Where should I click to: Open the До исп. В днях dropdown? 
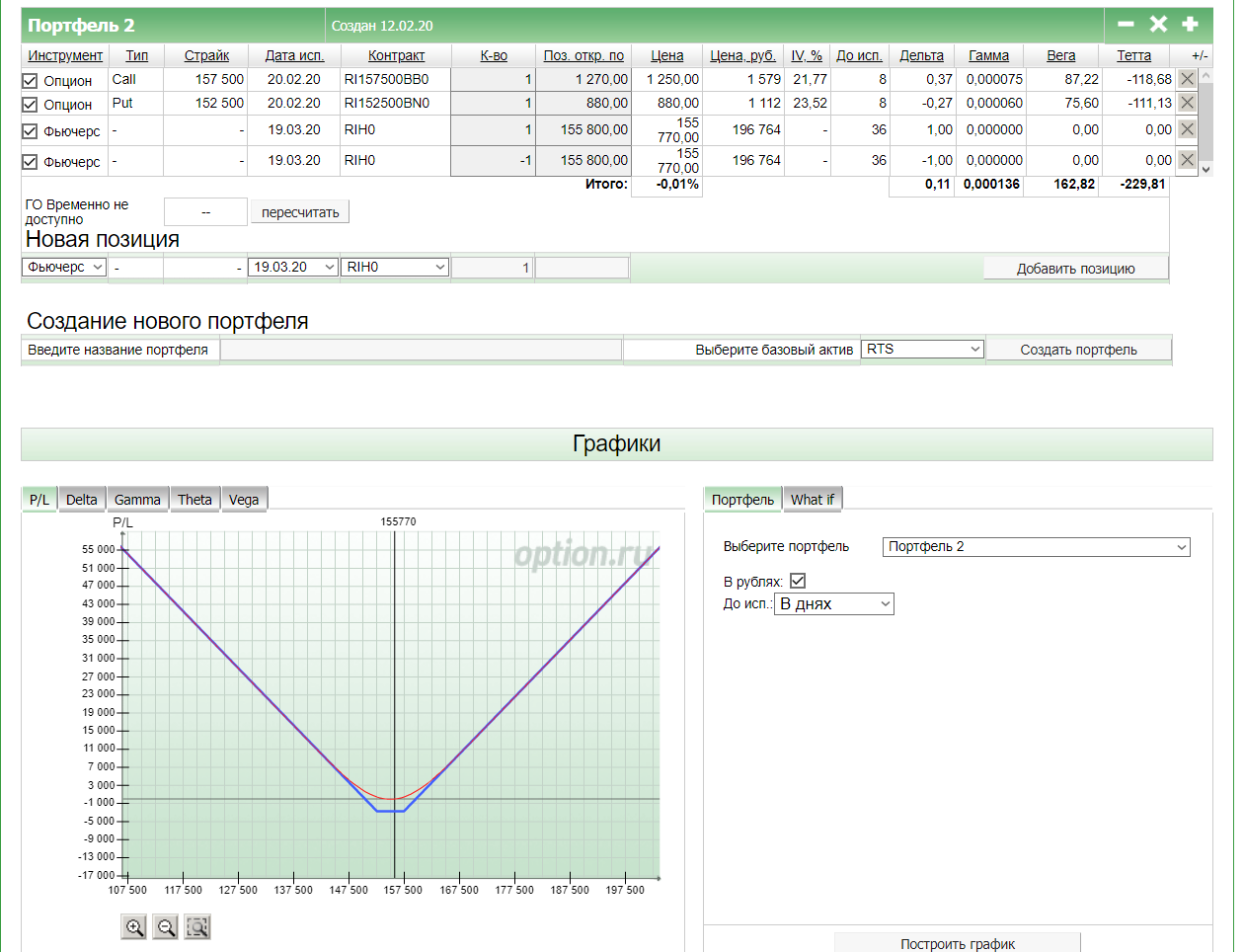834,603
